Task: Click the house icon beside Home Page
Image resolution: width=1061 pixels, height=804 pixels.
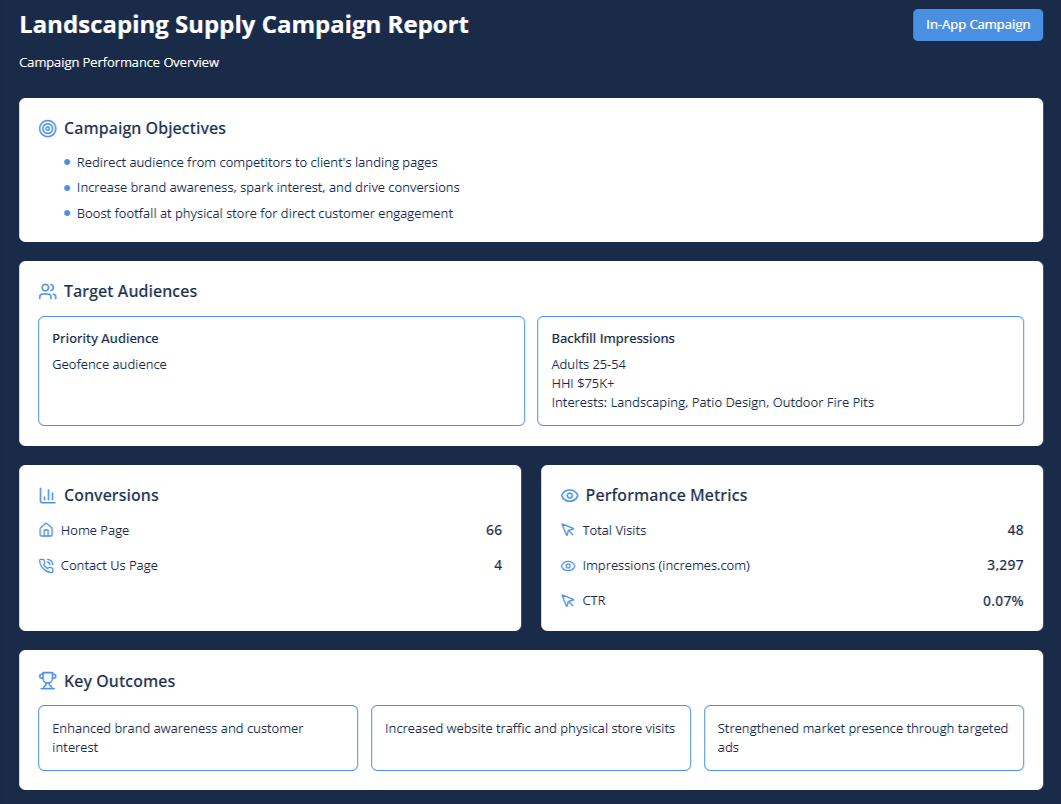Action: (x=46, y=531)
